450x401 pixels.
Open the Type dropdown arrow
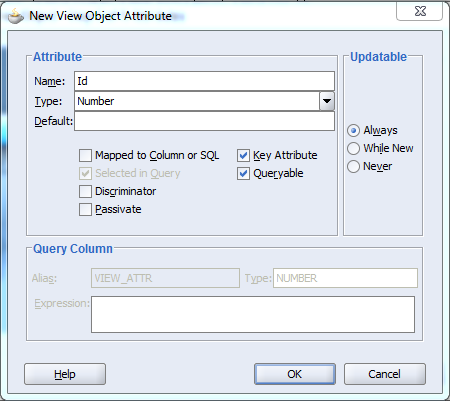coord(327,101)
